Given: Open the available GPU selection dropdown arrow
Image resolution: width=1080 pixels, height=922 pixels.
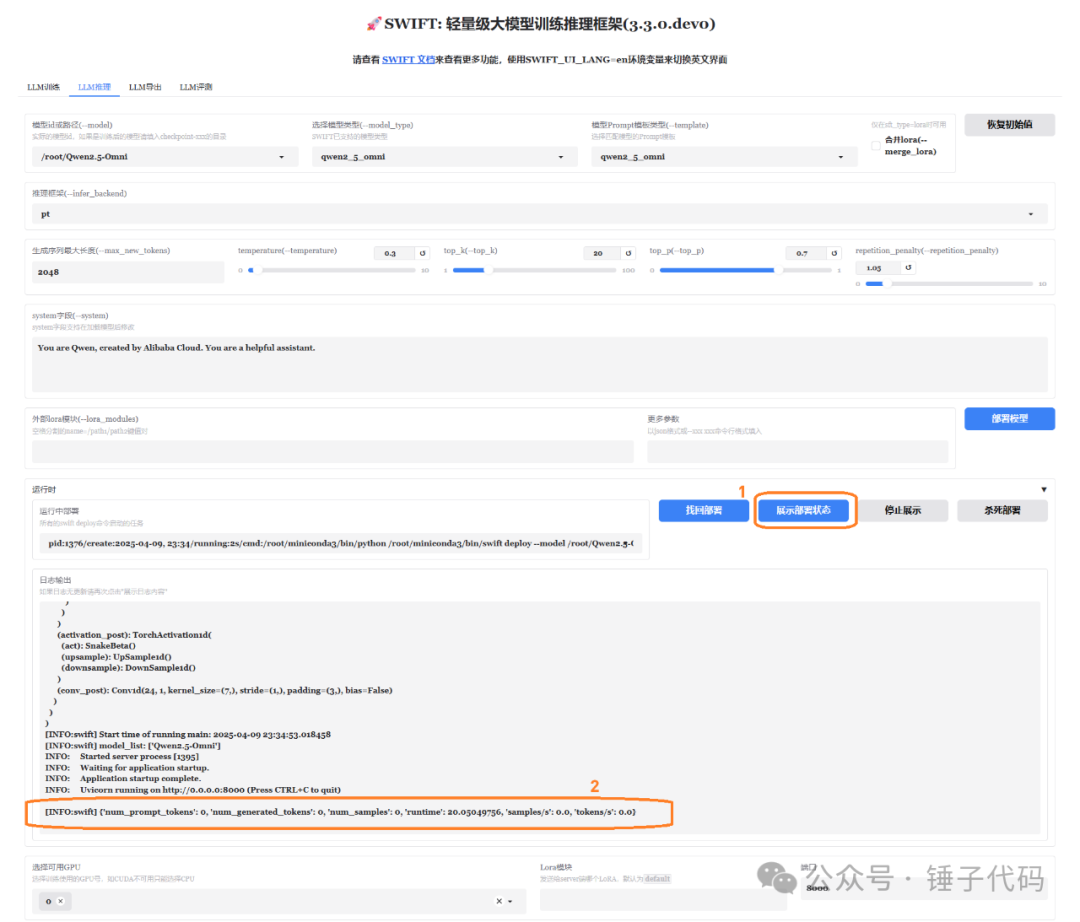Looking at the screenshot, I should pyautogui.click(x=510, y=901).
